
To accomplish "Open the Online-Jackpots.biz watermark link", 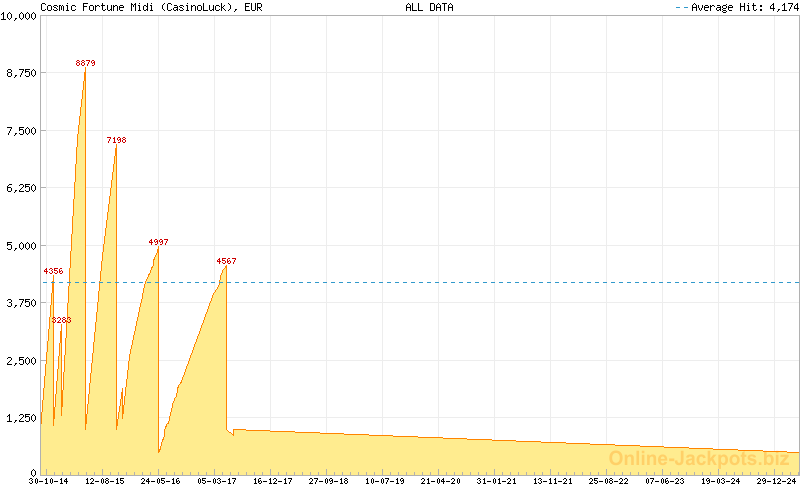I will pos(698,458).
